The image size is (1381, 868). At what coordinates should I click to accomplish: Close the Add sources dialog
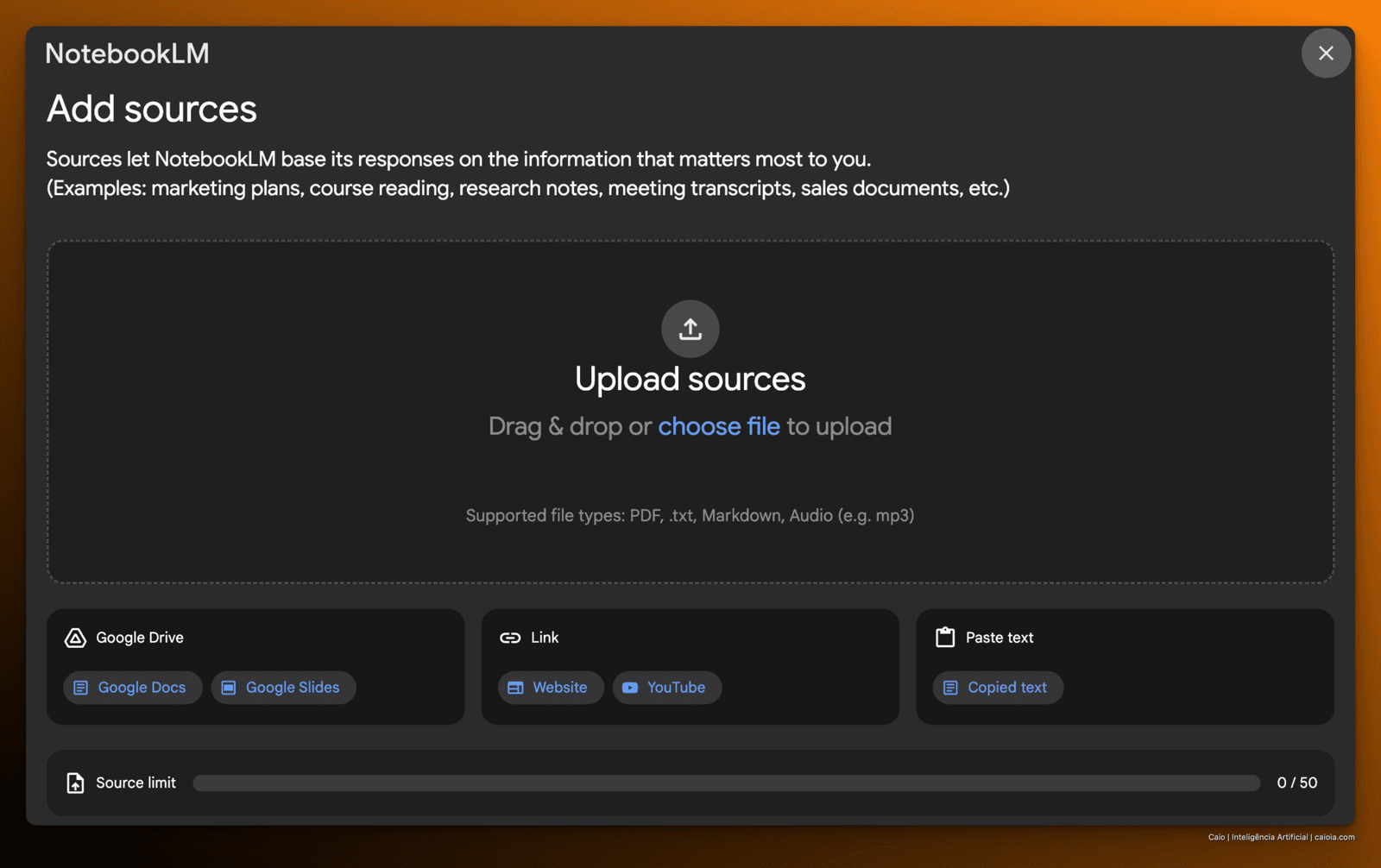tap(1326, 53)
